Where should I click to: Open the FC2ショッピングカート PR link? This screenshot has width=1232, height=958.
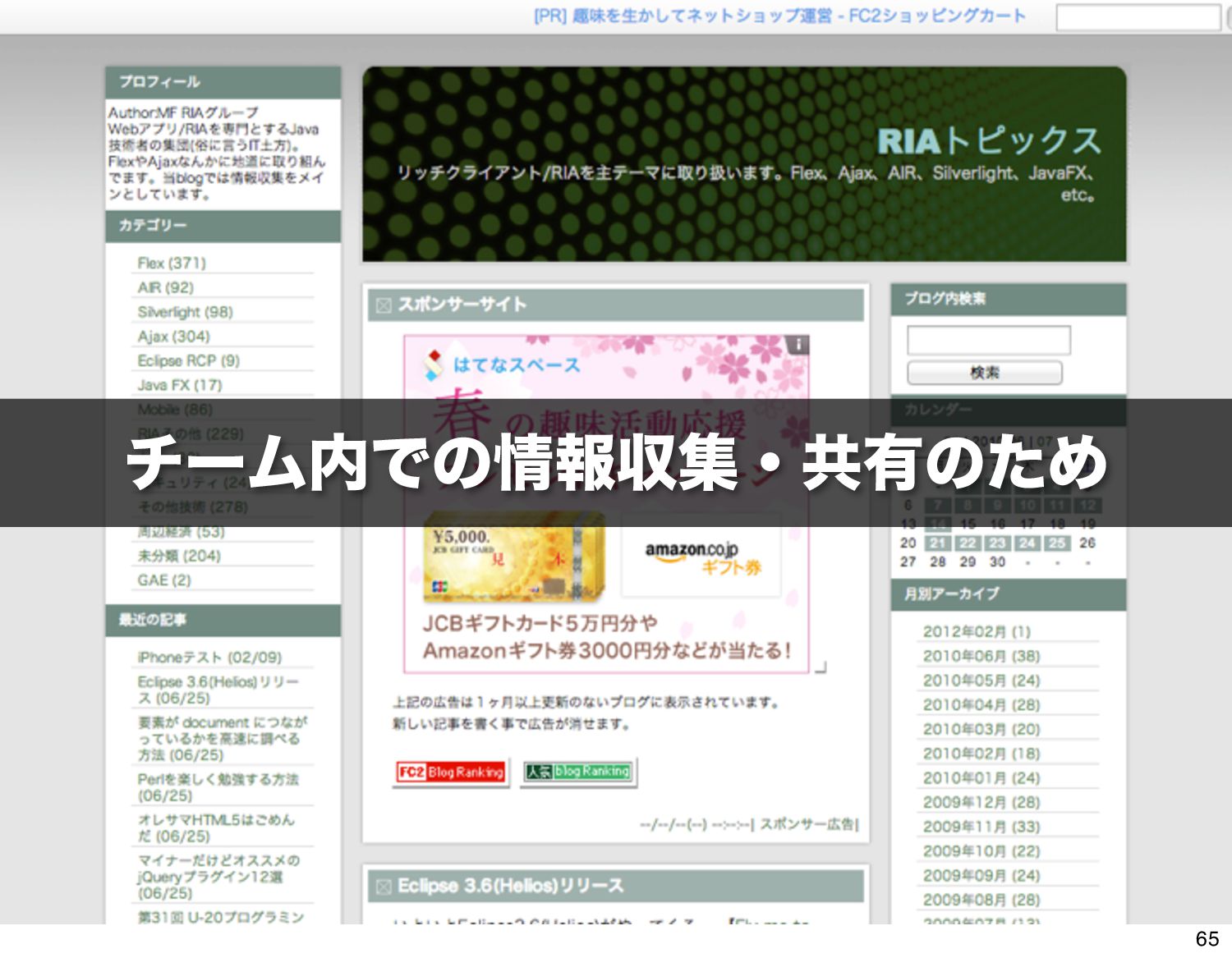780,16
